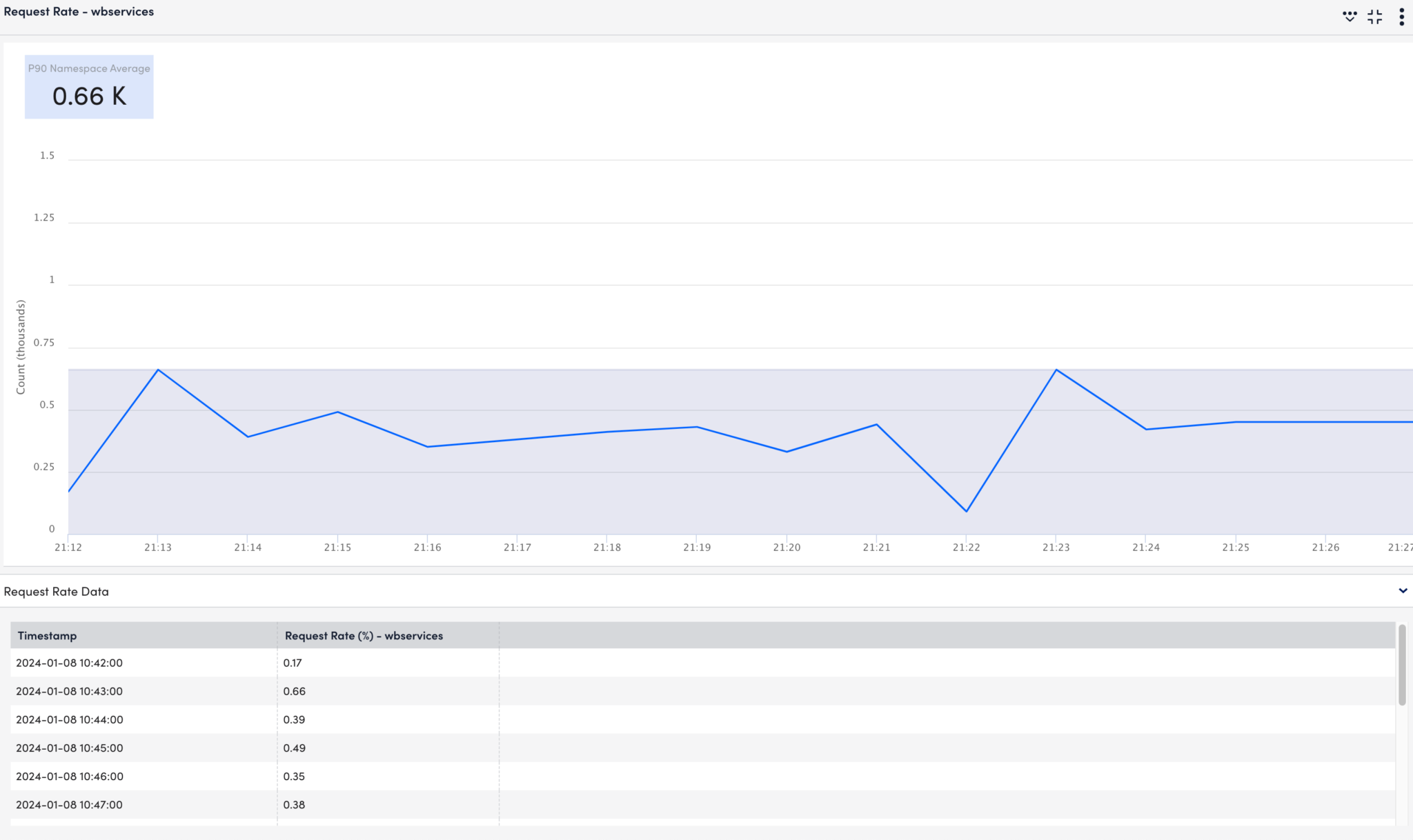Sort table by the Timestamp column
The width and height of the screenshot is (1413, 840).
[48, 635]
